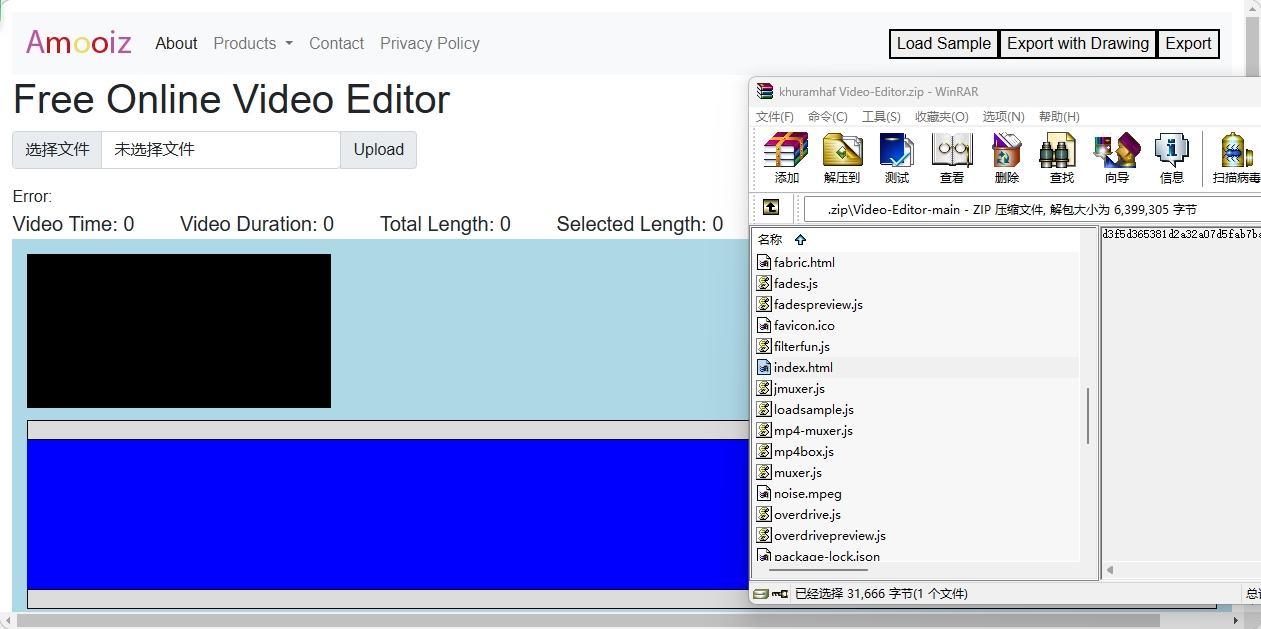Open the 选项(N) menu in WinRAR

point(1004,117)
